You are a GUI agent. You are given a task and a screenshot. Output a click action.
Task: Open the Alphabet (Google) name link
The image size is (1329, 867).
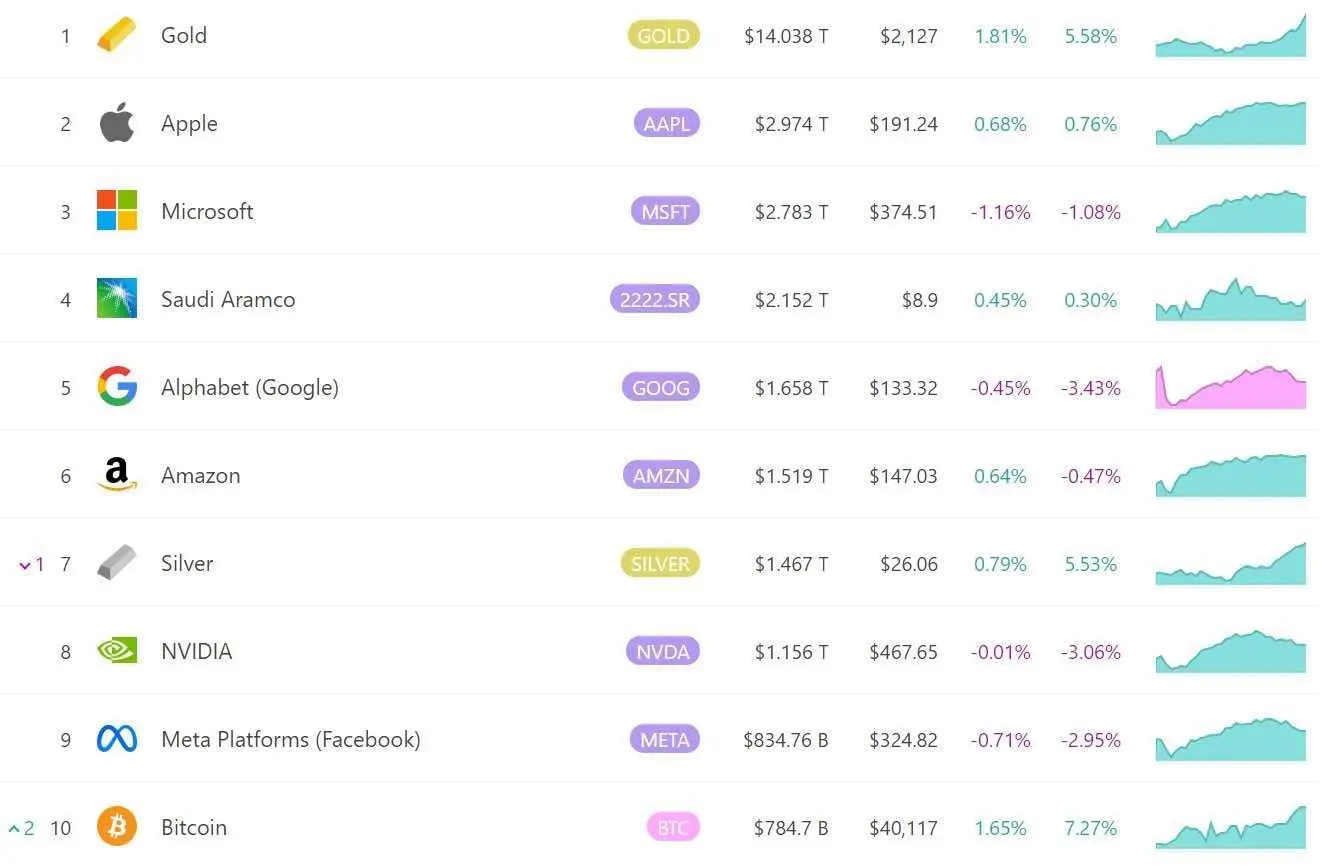249,388
